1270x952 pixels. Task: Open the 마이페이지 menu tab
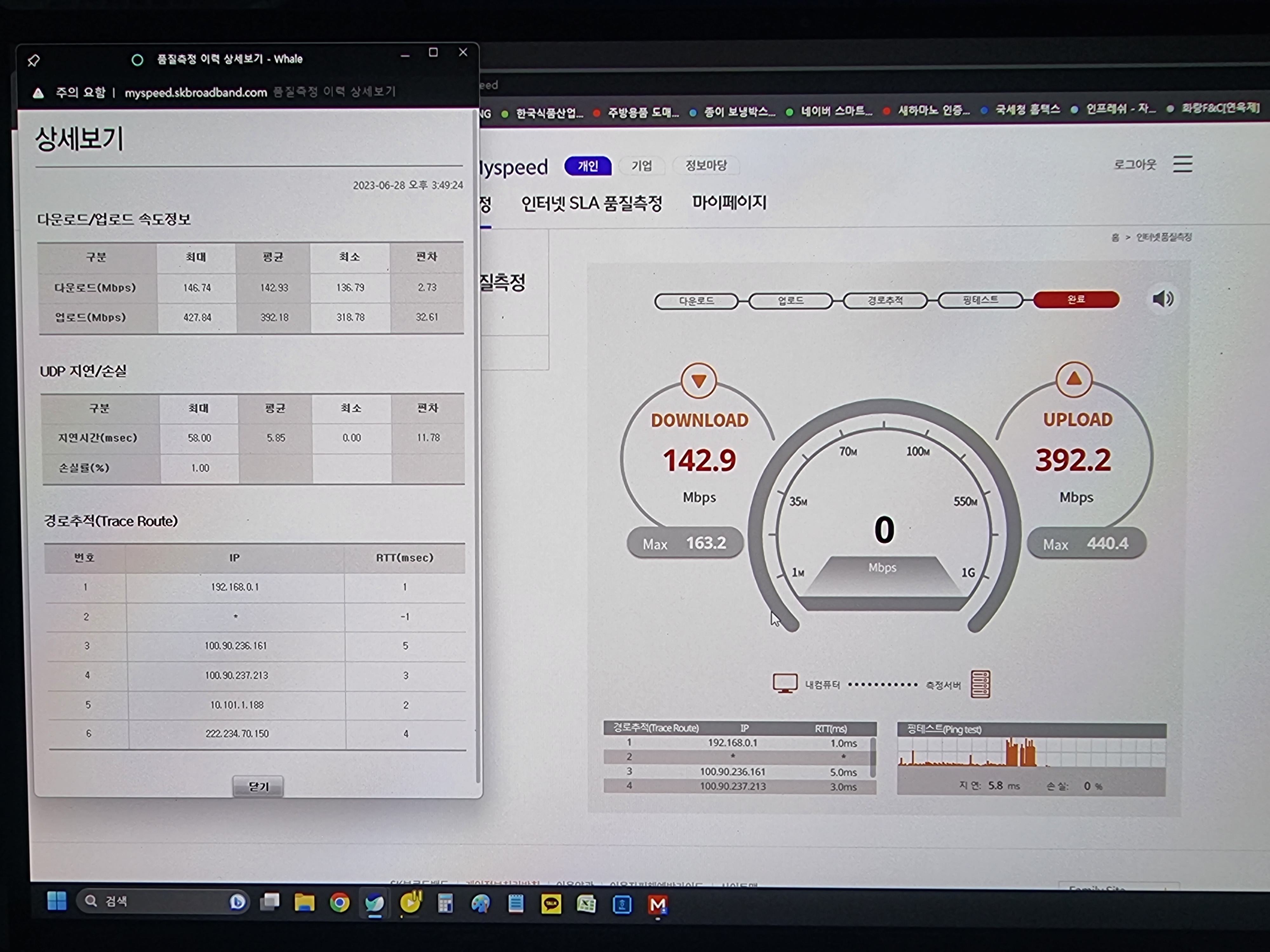[729, 202]
